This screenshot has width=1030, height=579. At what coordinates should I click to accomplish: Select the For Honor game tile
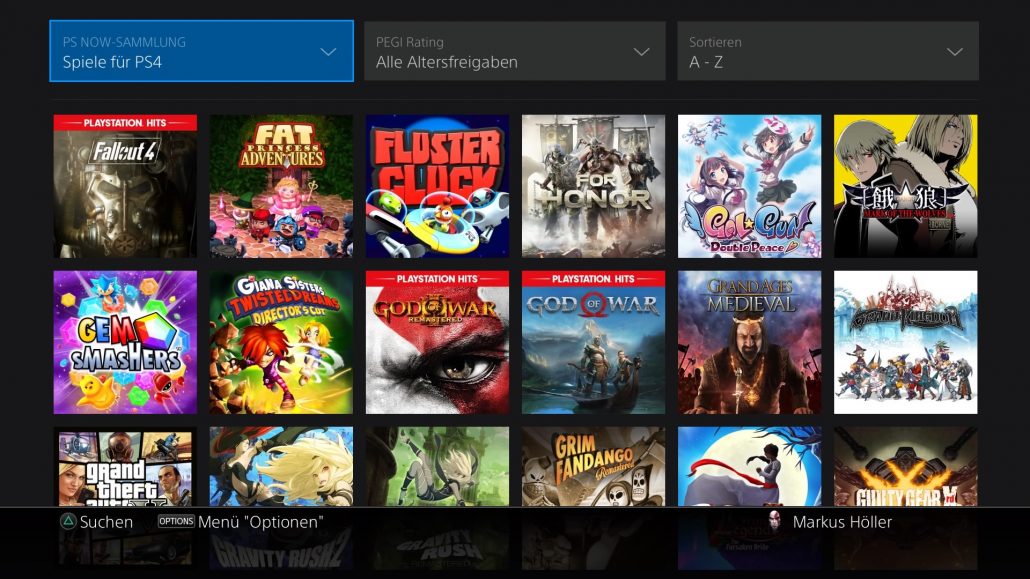(x=593, y=186)
